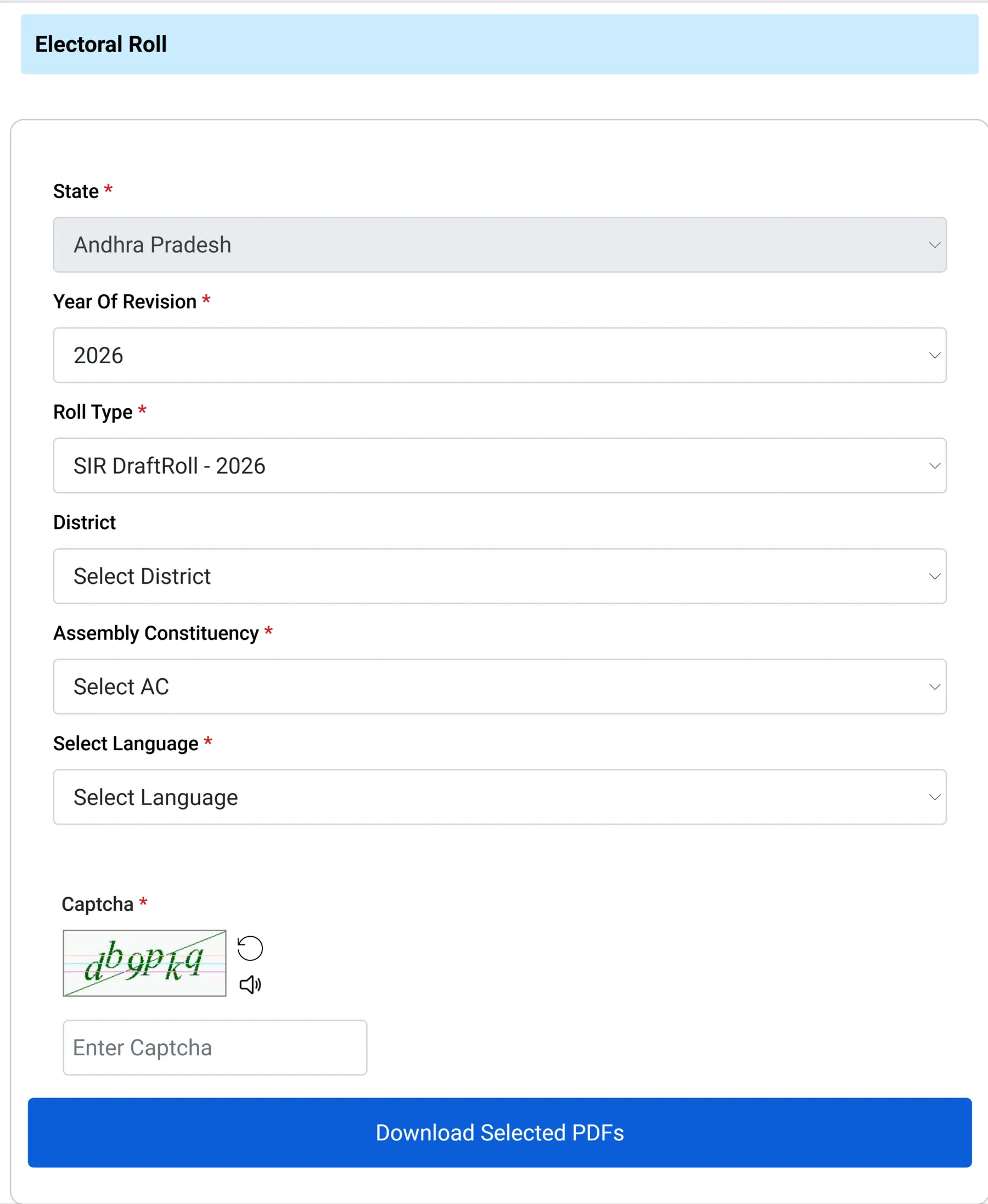The width and height of the screenshot is (988, 1204).
Task: Click the chevron arrow in State field
Action: click(935, 245)
